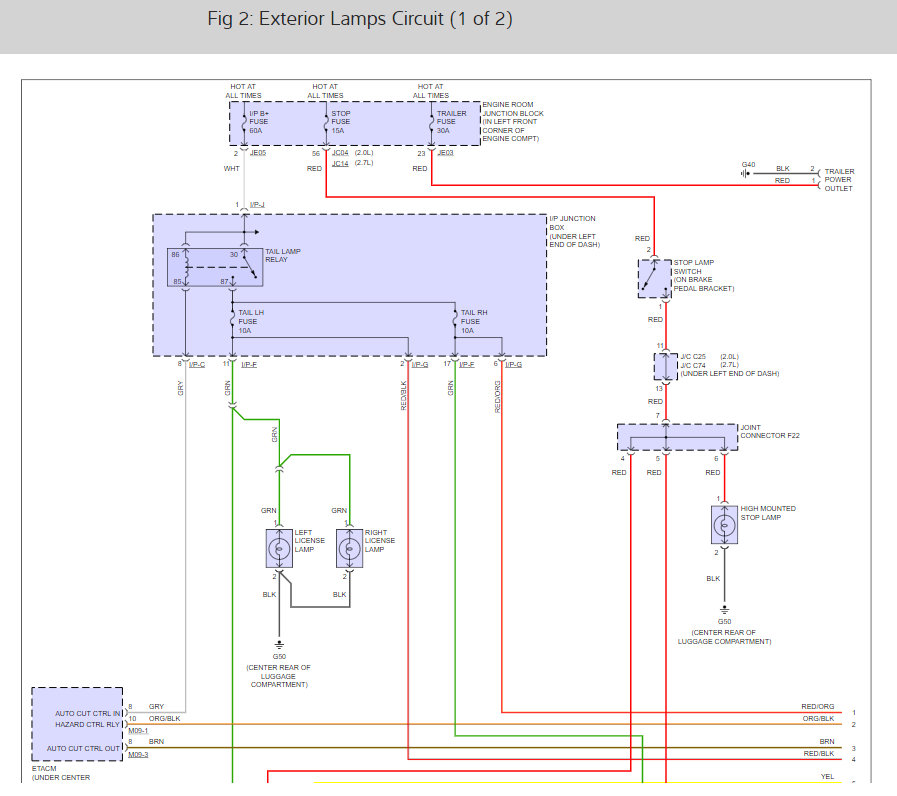The height and width of the screenshot is (796, 897).
Task: Select the TAIL LH 10A fuse symbol
Action: [x=232, y=319]
